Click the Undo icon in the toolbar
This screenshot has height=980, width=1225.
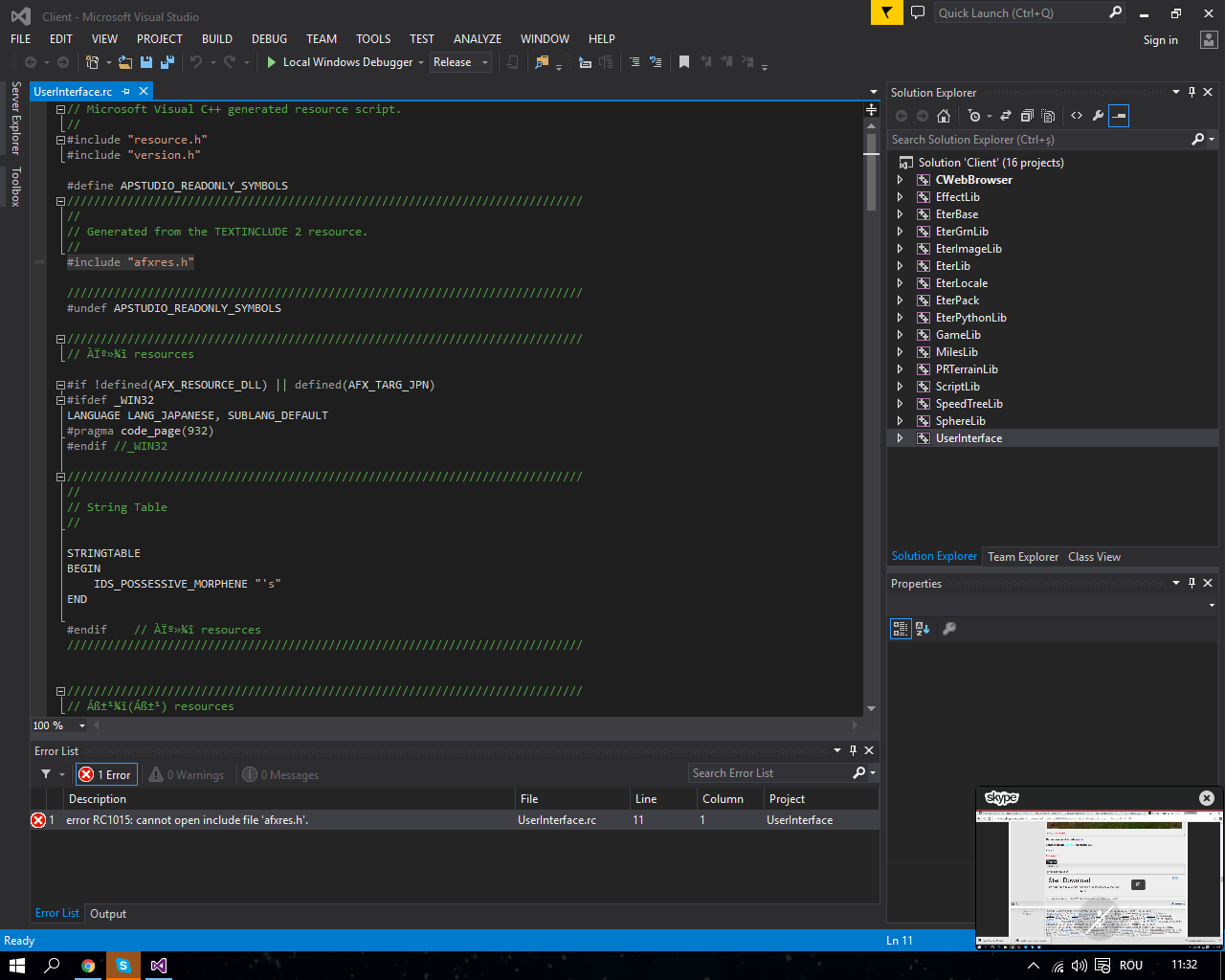[x=199, y=62]
